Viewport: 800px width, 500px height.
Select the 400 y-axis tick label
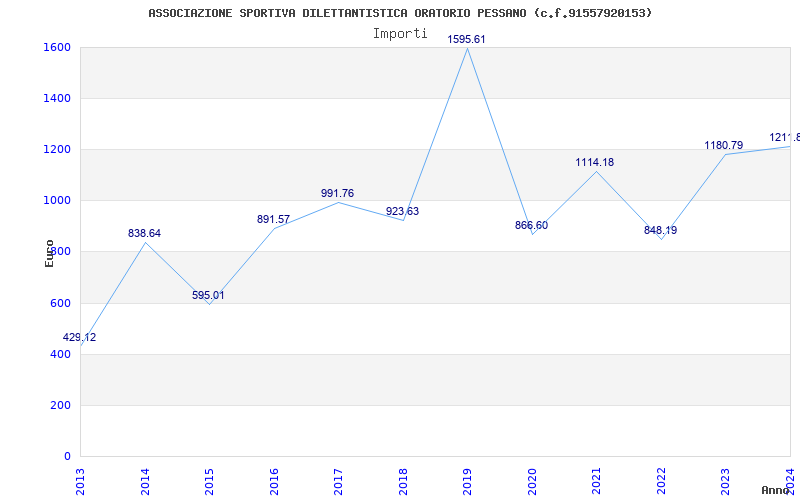[58, 354]
